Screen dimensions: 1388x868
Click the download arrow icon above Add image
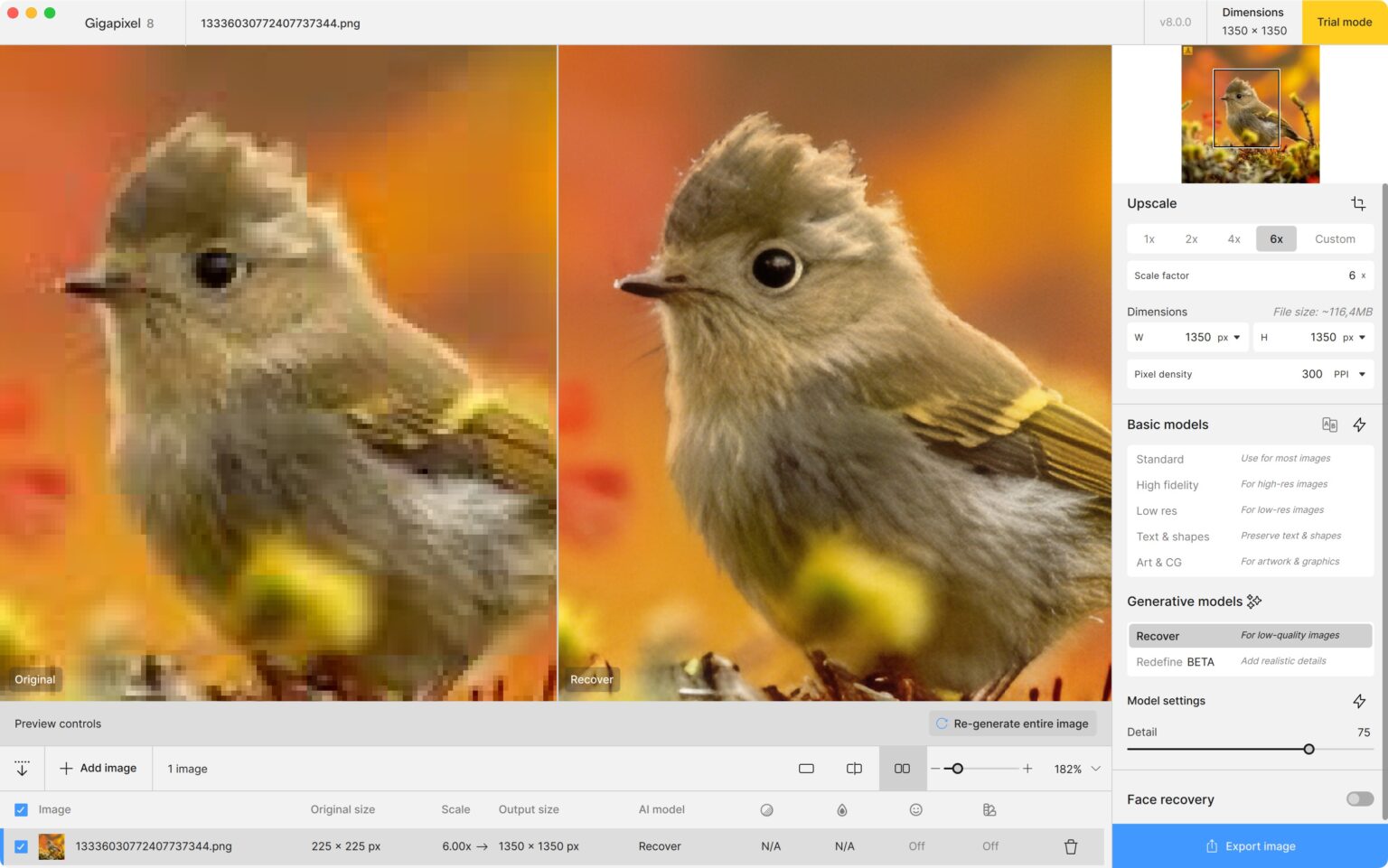(22, 768)
